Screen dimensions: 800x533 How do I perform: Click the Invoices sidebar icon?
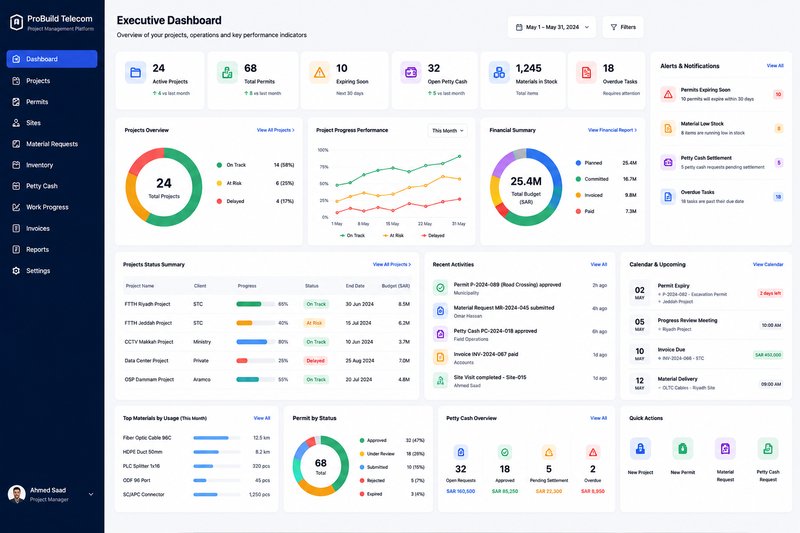pyautogui.click(x=16, y=229)
